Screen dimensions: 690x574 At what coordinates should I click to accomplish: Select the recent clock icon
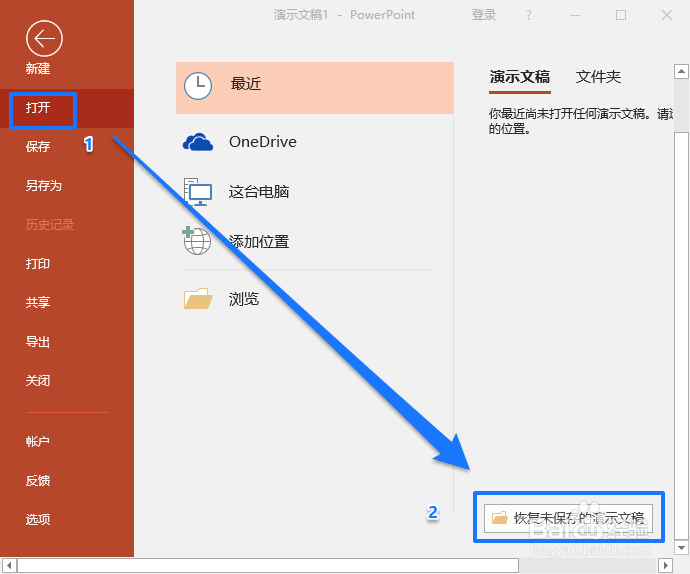pyautogui.click(x=198, y=85)
